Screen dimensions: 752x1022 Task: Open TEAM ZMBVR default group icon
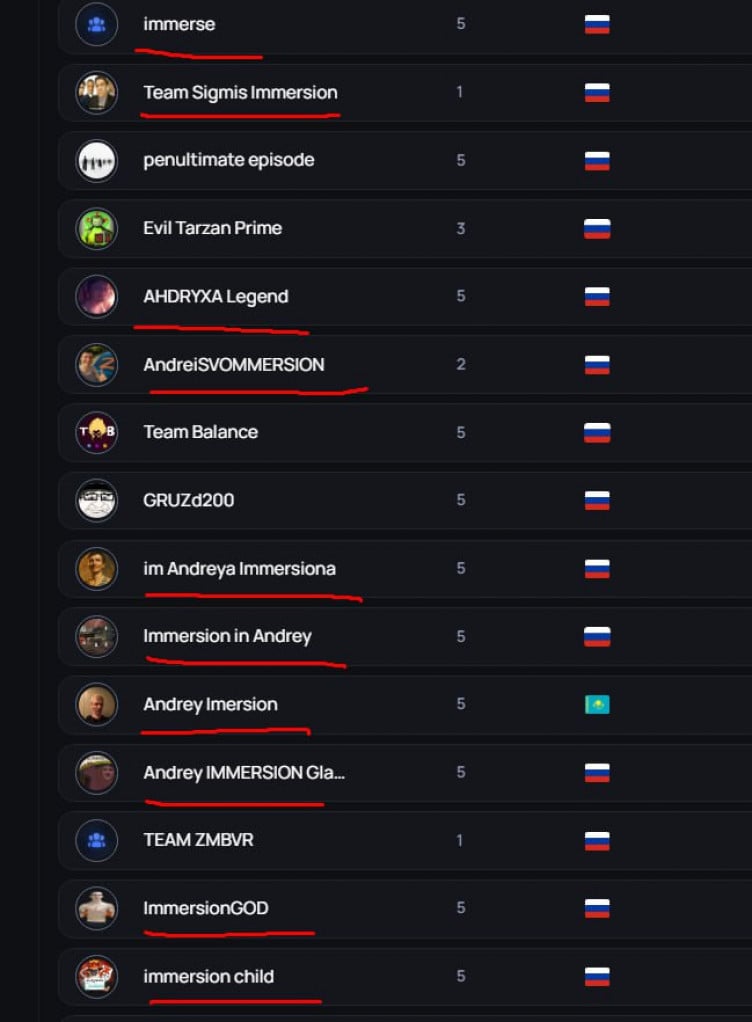click(96, 840)
